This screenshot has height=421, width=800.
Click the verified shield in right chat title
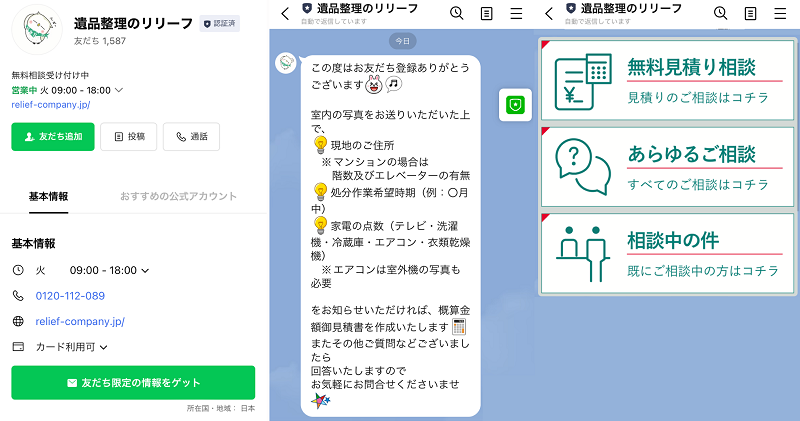[x=571, y=8]
